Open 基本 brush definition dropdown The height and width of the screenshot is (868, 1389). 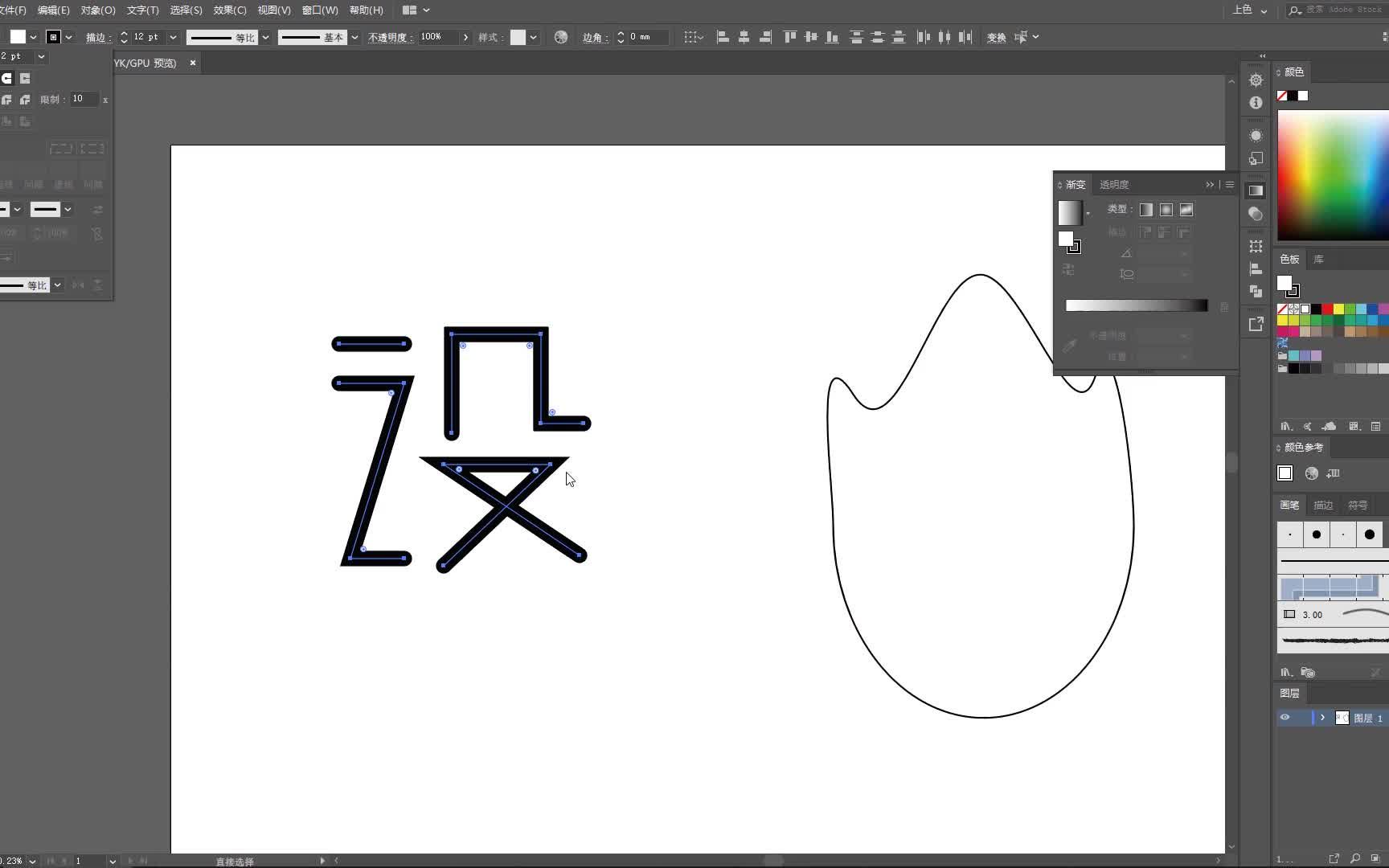[x=354, y=37]
